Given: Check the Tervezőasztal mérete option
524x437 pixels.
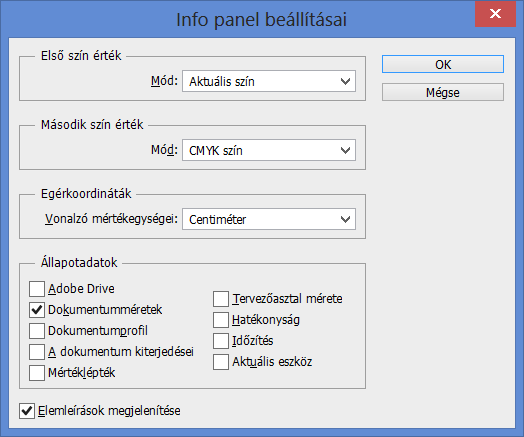Looking at the screenshot, I should (221, 299).
